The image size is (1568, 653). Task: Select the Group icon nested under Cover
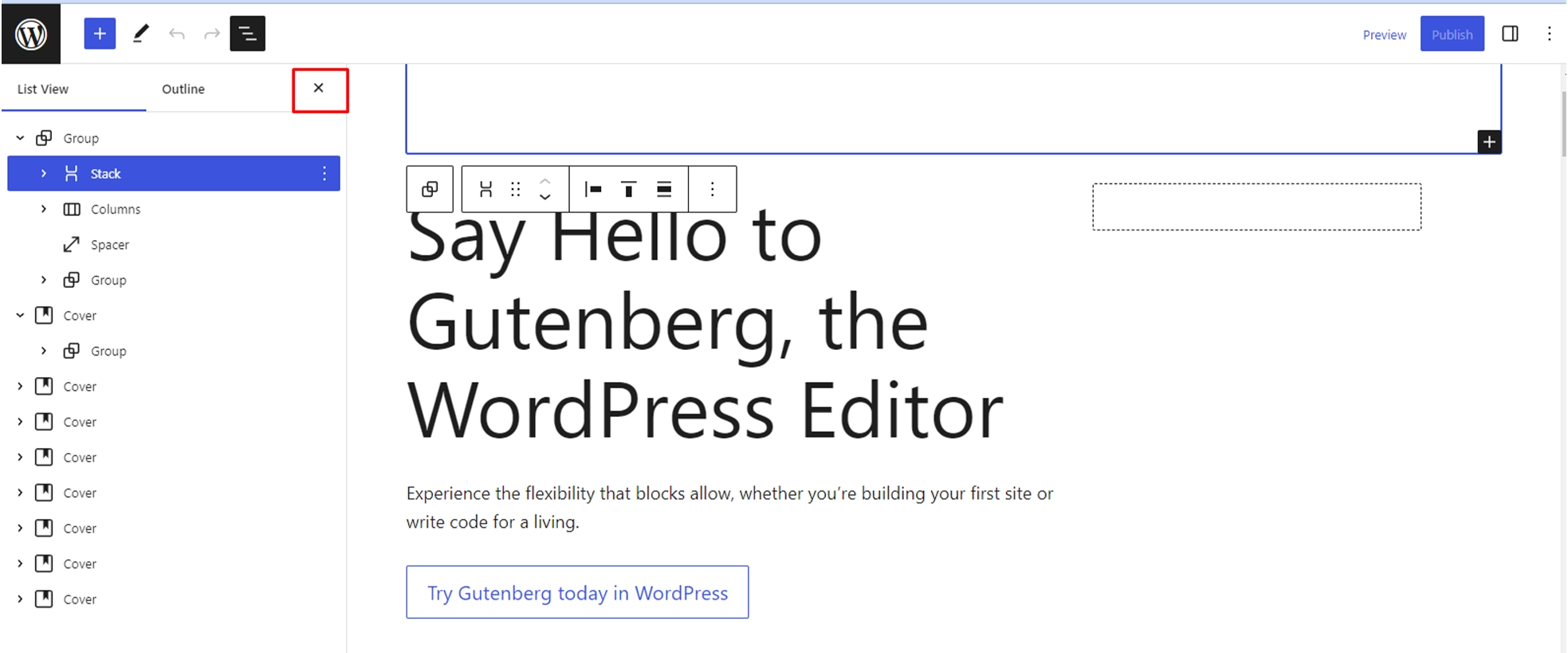72,351
